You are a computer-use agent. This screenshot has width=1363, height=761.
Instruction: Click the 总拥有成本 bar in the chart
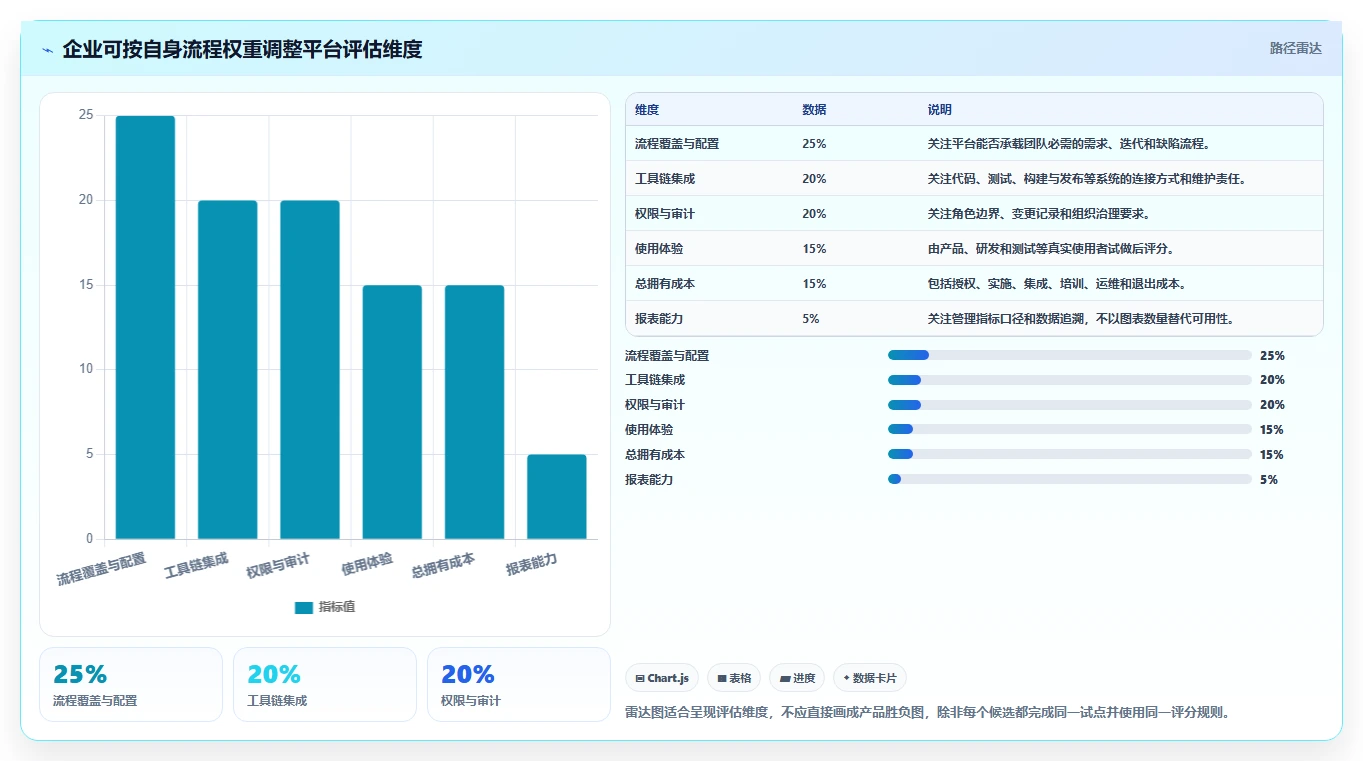click(474, 412)
